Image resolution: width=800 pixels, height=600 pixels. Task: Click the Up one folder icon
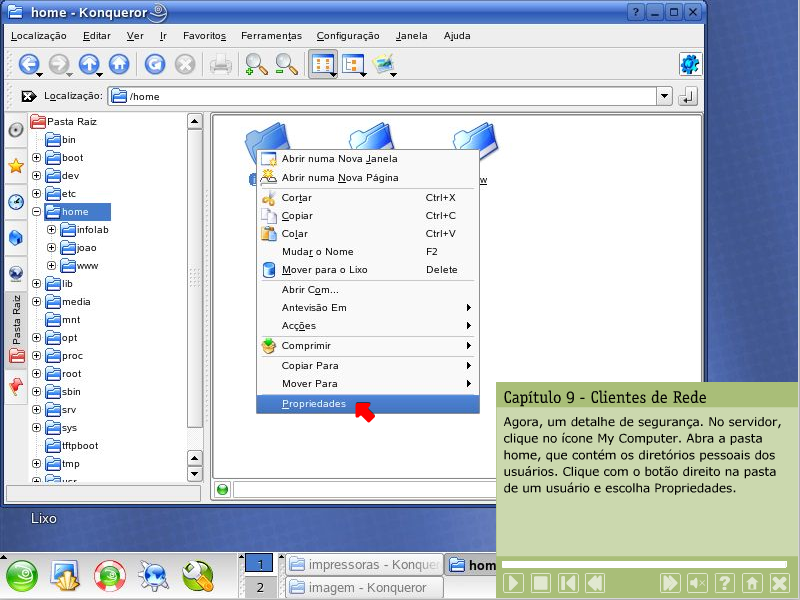pos(89,64)
